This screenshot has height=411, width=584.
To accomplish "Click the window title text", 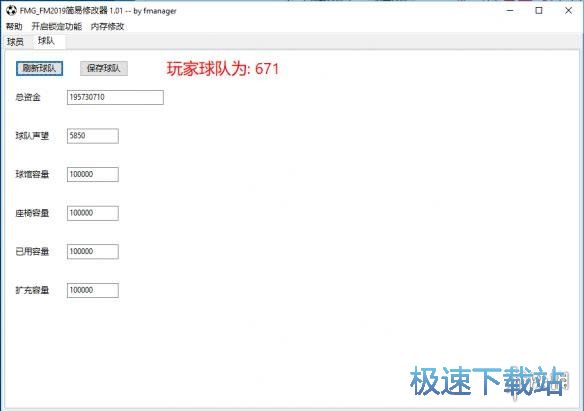I will point(98,11).
